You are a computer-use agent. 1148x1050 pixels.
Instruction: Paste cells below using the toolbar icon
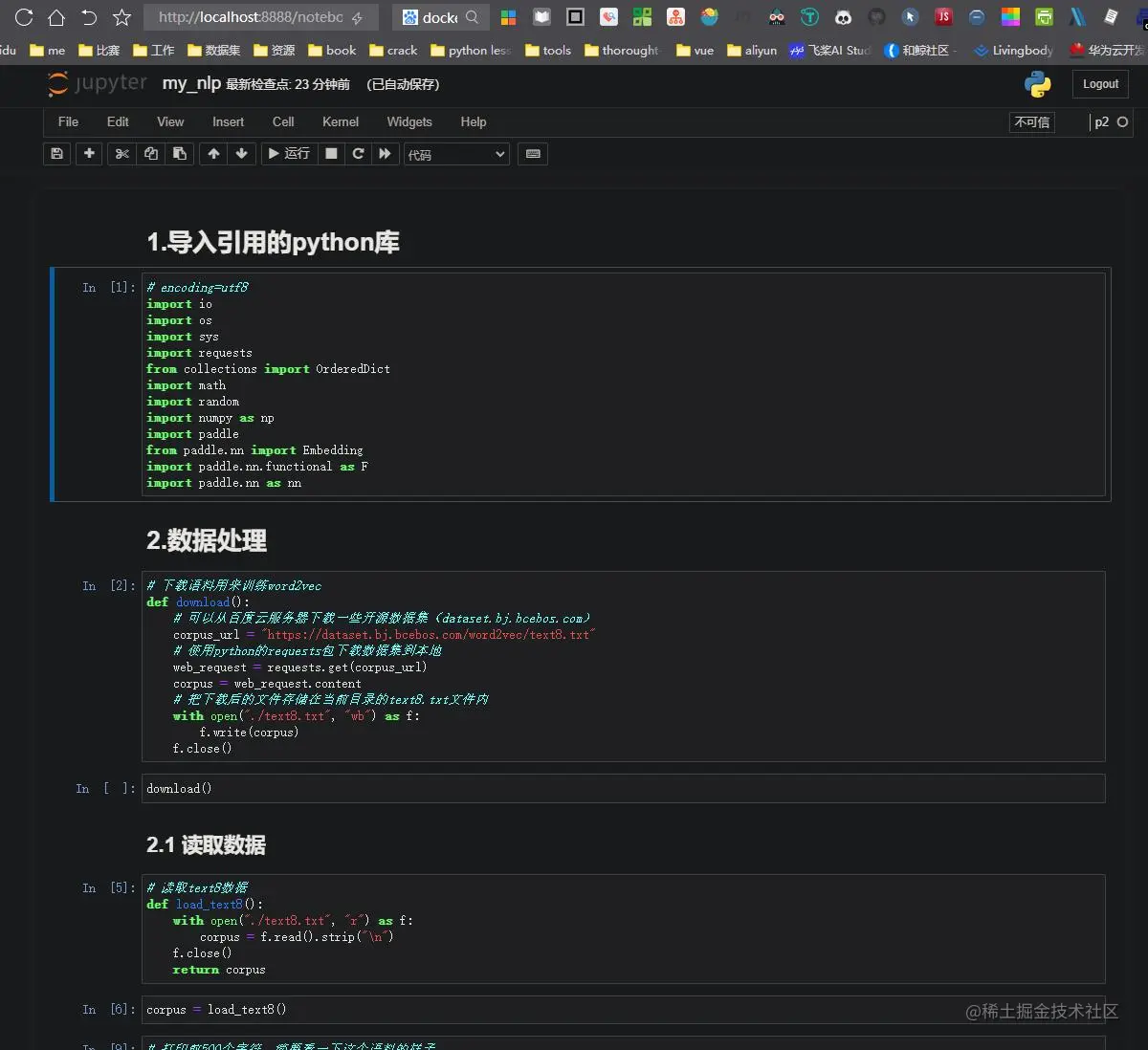click(179, 154)
